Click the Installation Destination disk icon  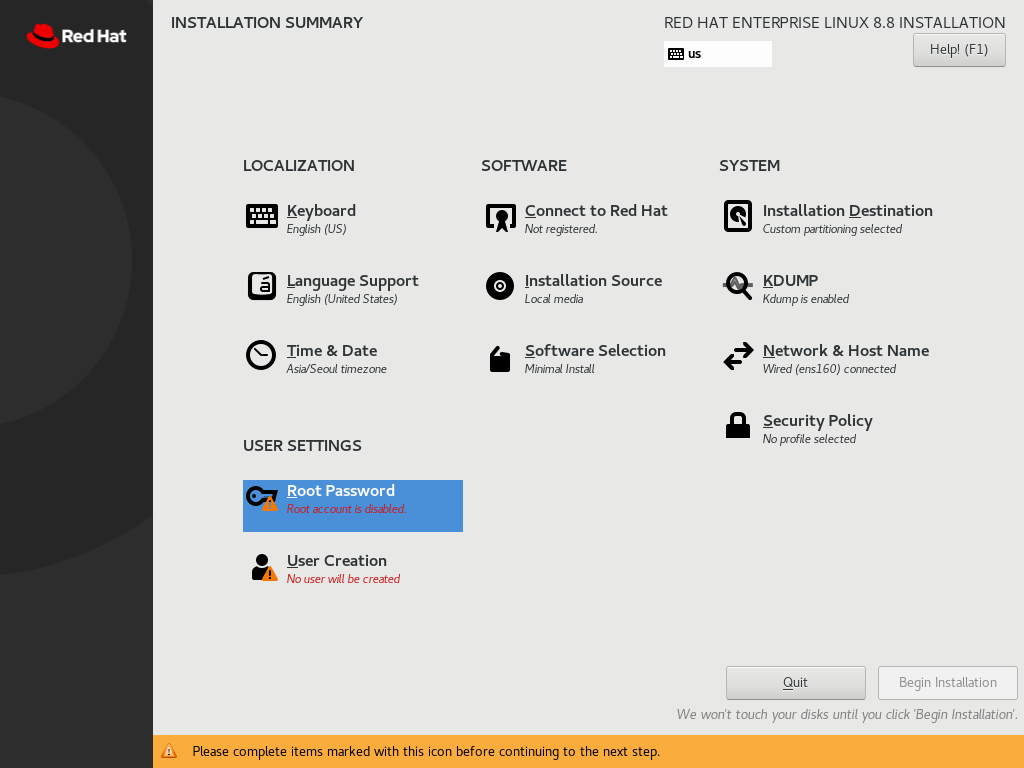pos(737,216)
